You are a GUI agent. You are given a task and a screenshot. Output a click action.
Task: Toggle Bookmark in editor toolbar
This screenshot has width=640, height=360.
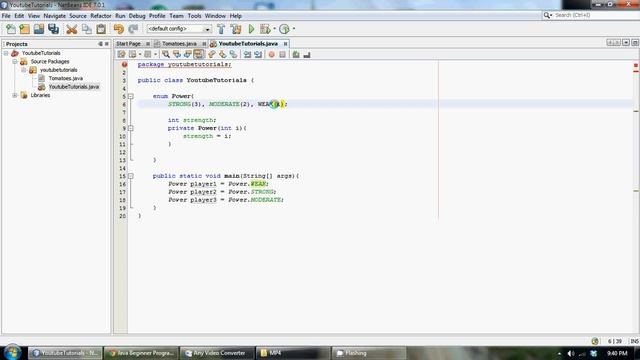pos(233,54)
